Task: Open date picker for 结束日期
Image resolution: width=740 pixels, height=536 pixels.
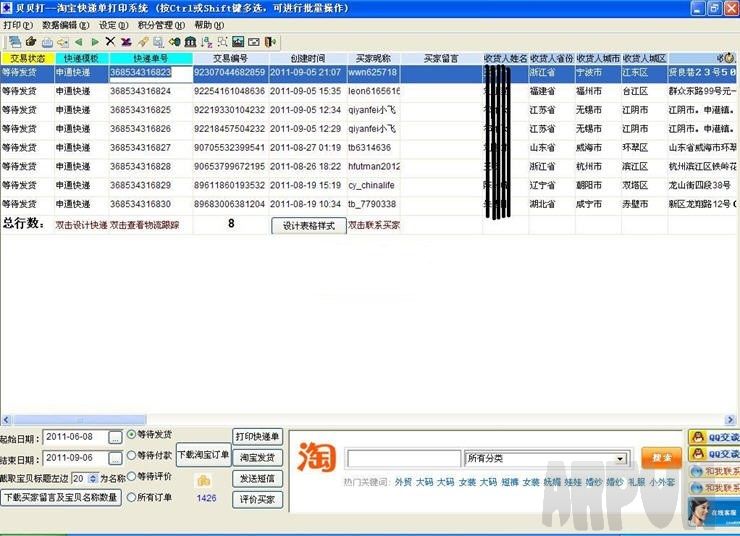Action: (115, 458)
